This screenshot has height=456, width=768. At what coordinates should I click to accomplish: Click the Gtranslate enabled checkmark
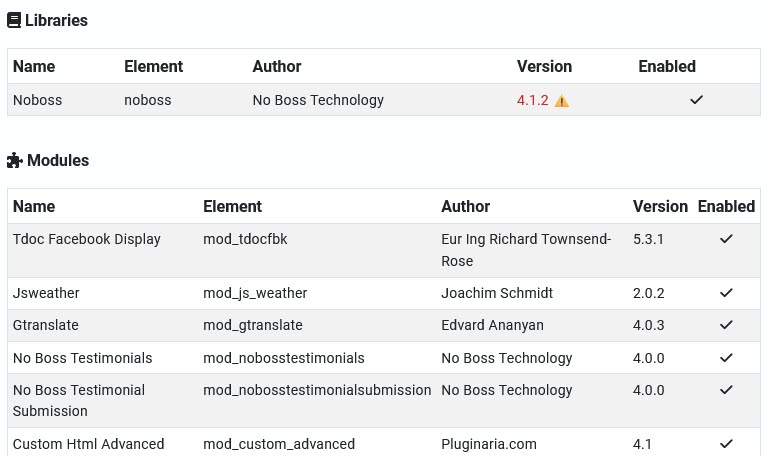tap(726, 325)
